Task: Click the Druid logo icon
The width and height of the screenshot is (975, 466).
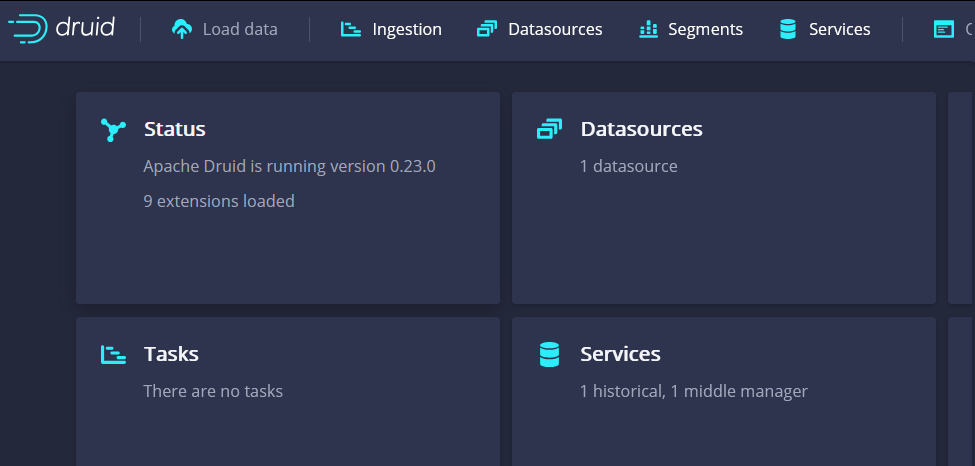Action: 27,29
